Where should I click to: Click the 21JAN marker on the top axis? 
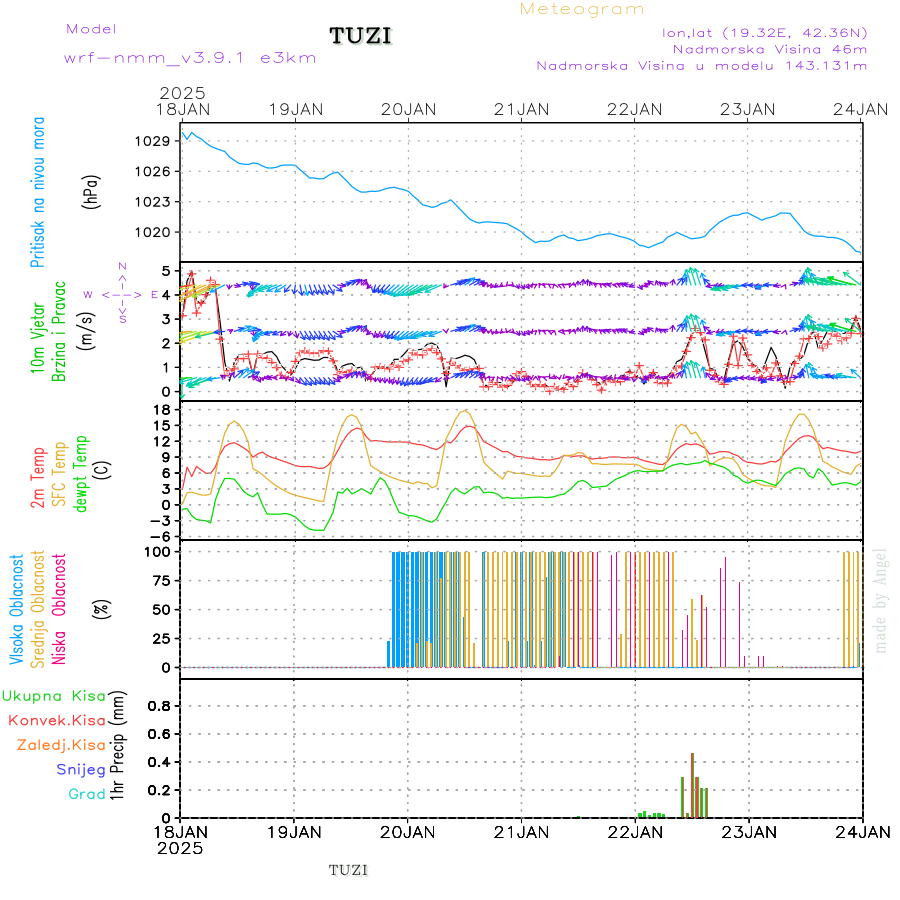[x=521, y=108]
